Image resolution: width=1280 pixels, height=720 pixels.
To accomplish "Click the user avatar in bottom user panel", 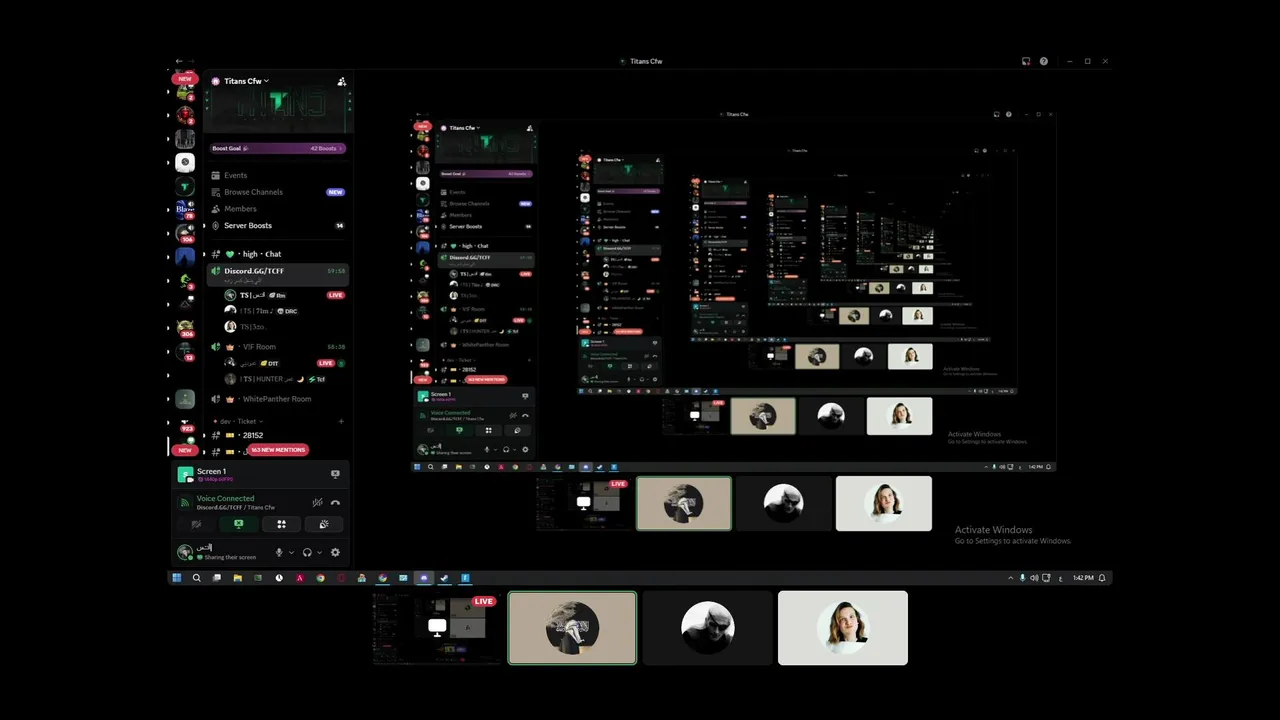I will [x=185, y=552].
